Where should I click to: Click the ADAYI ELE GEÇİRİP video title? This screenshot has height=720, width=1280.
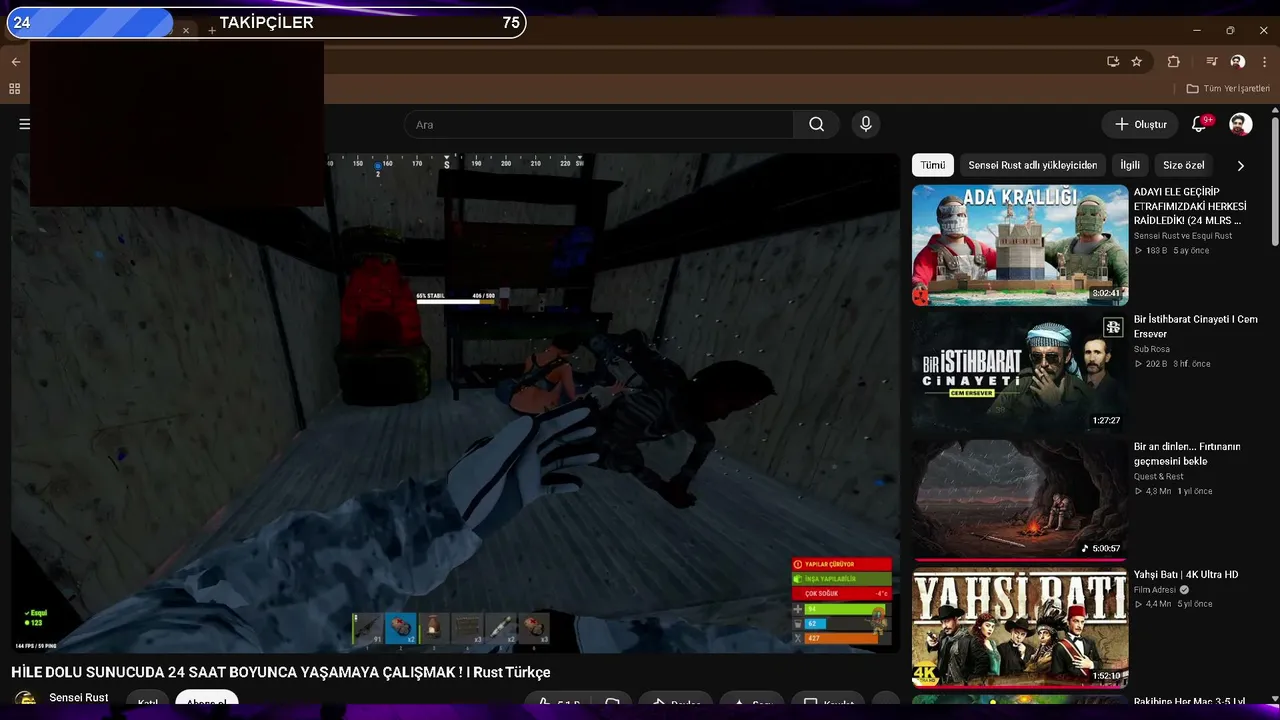1190,206
